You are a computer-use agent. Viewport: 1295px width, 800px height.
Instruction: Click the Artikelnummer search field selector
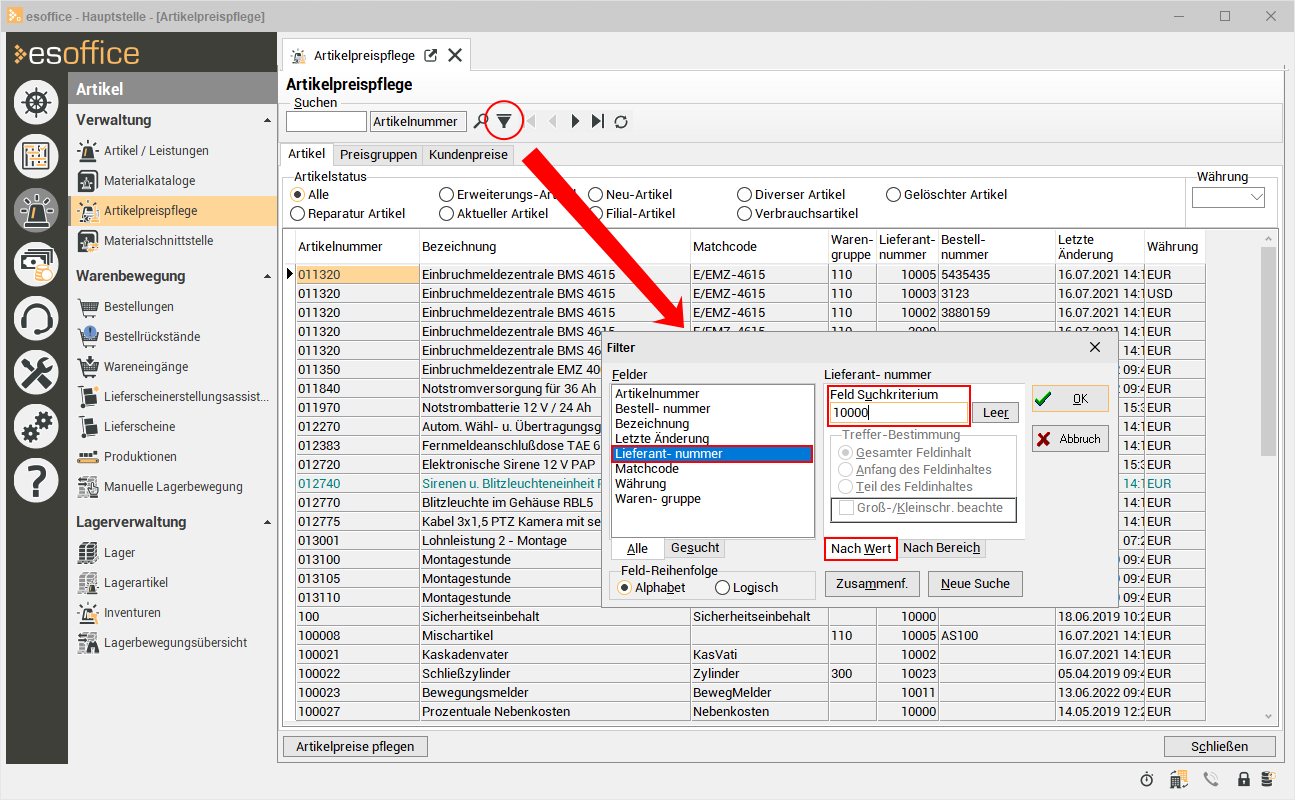[x=418, y=122]
